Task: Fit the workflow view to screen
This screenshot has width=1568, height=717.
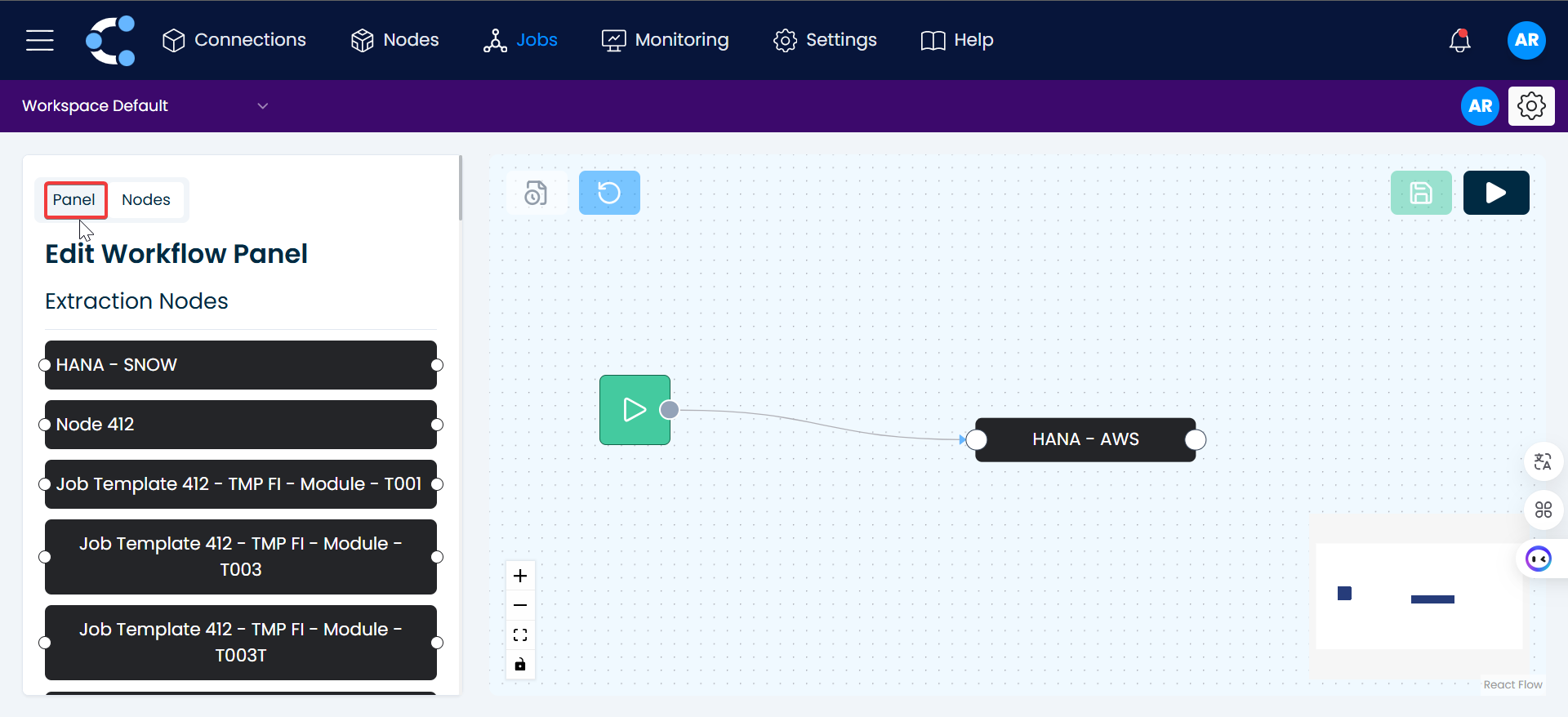Action: [x=520, y=635]
